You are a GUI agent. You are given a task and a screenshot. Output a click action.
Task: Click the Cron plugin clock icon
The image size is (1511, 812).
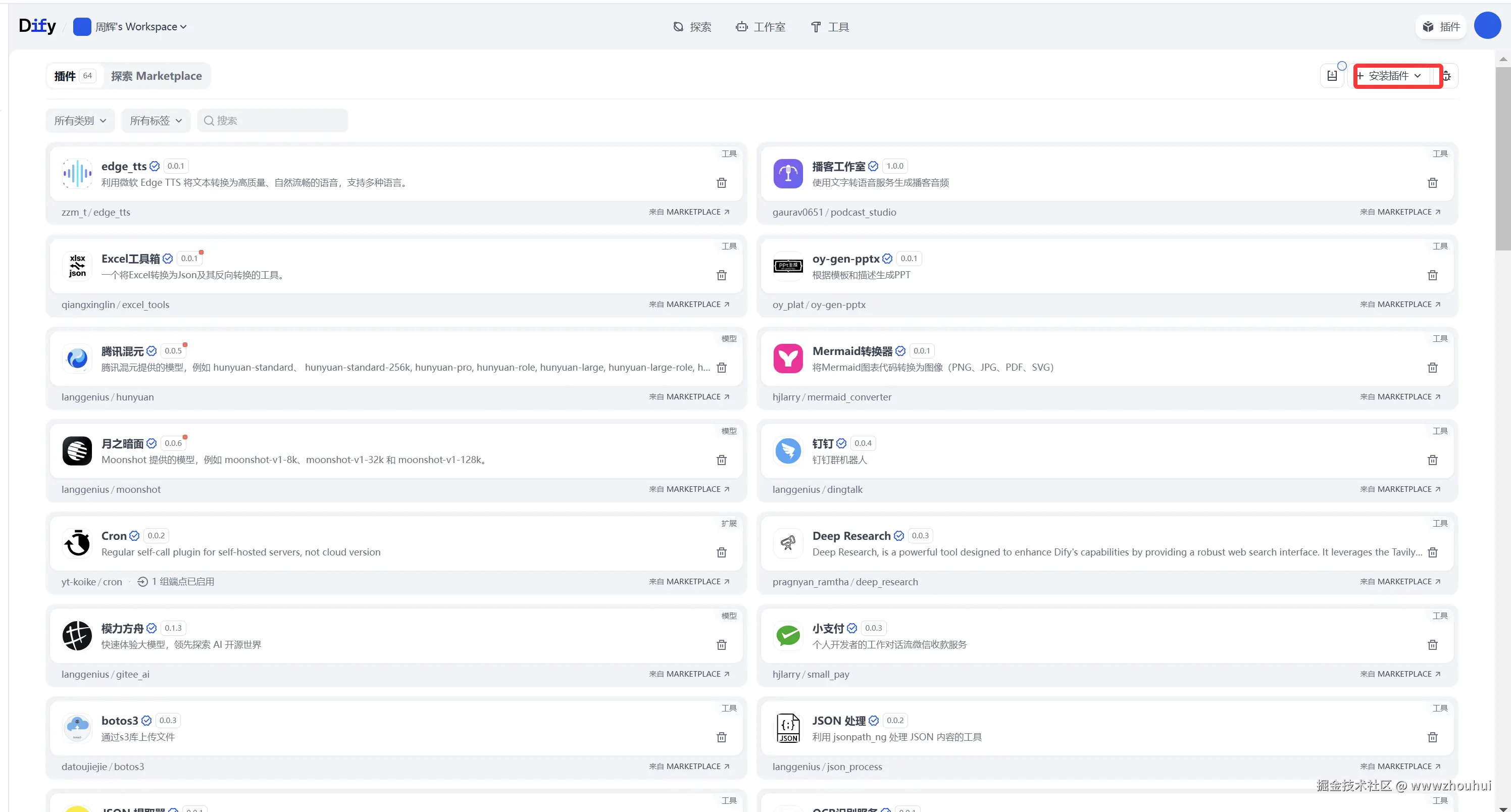[x=77, y=543]
